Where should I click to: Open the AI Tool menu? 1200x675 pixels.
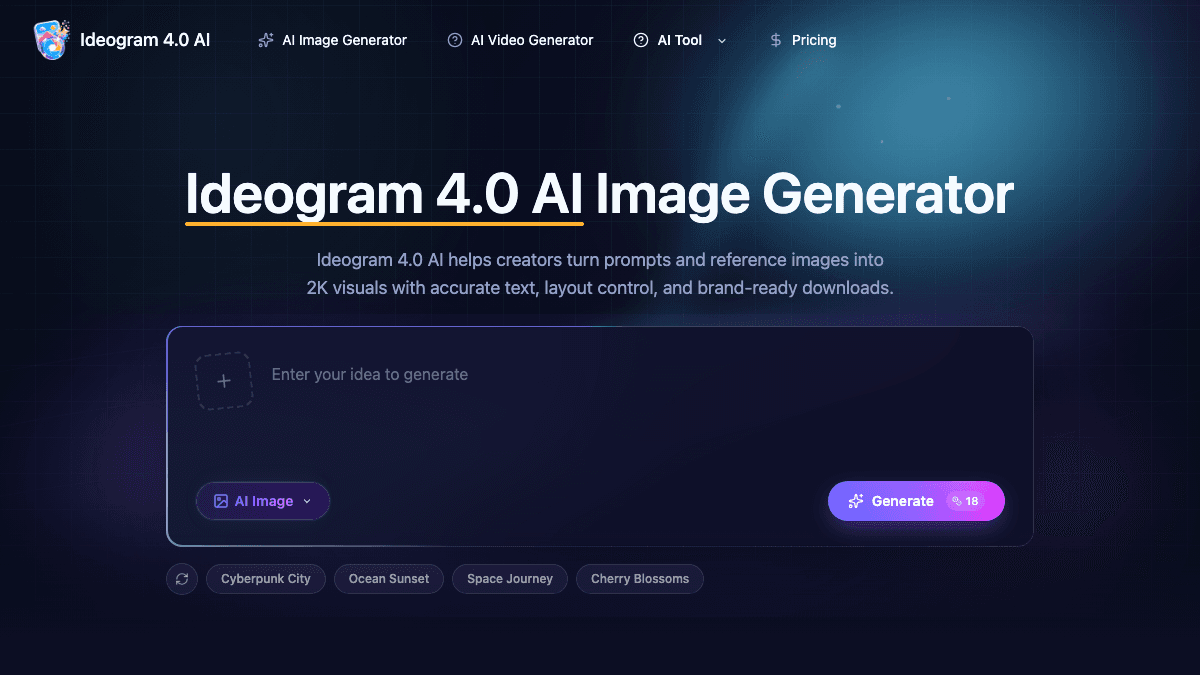(680, 41)
